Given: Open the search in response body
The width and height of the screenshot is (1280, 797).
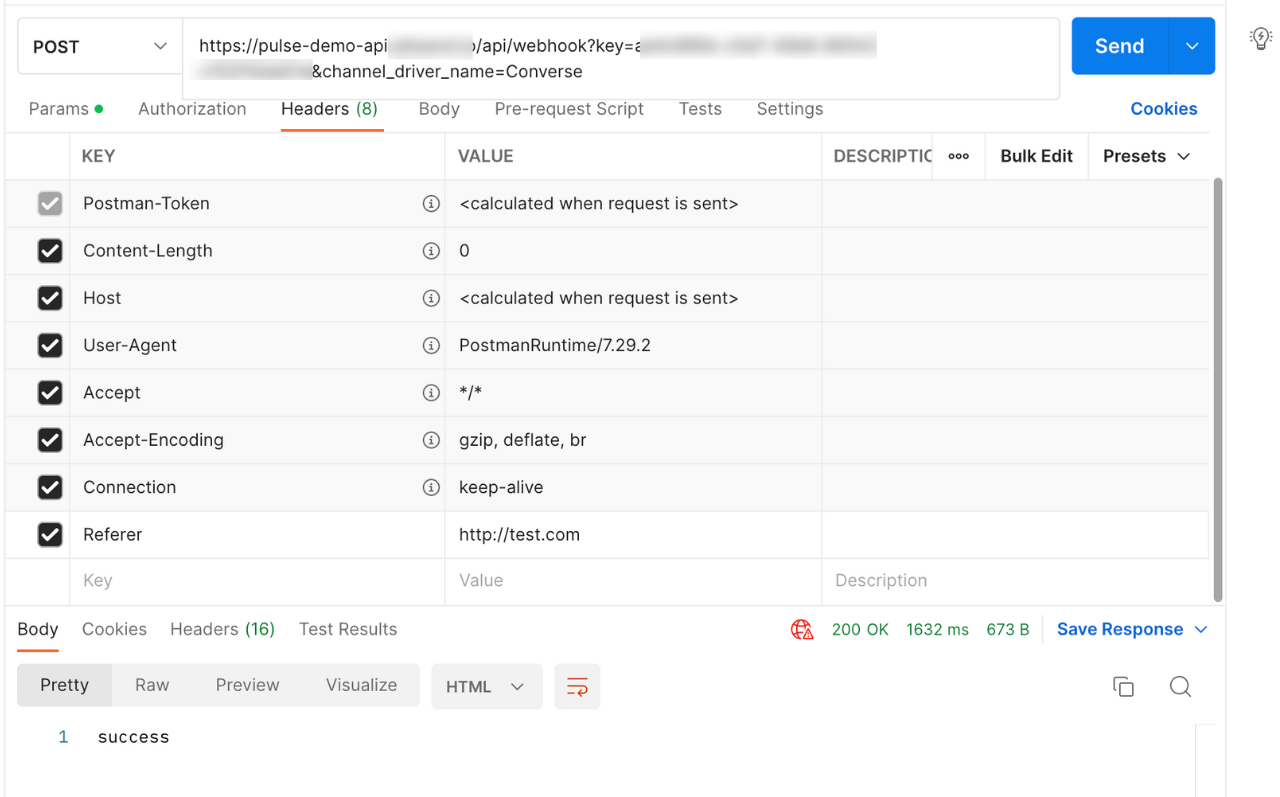Looking at the screenshot, I should click(1180, 687).
